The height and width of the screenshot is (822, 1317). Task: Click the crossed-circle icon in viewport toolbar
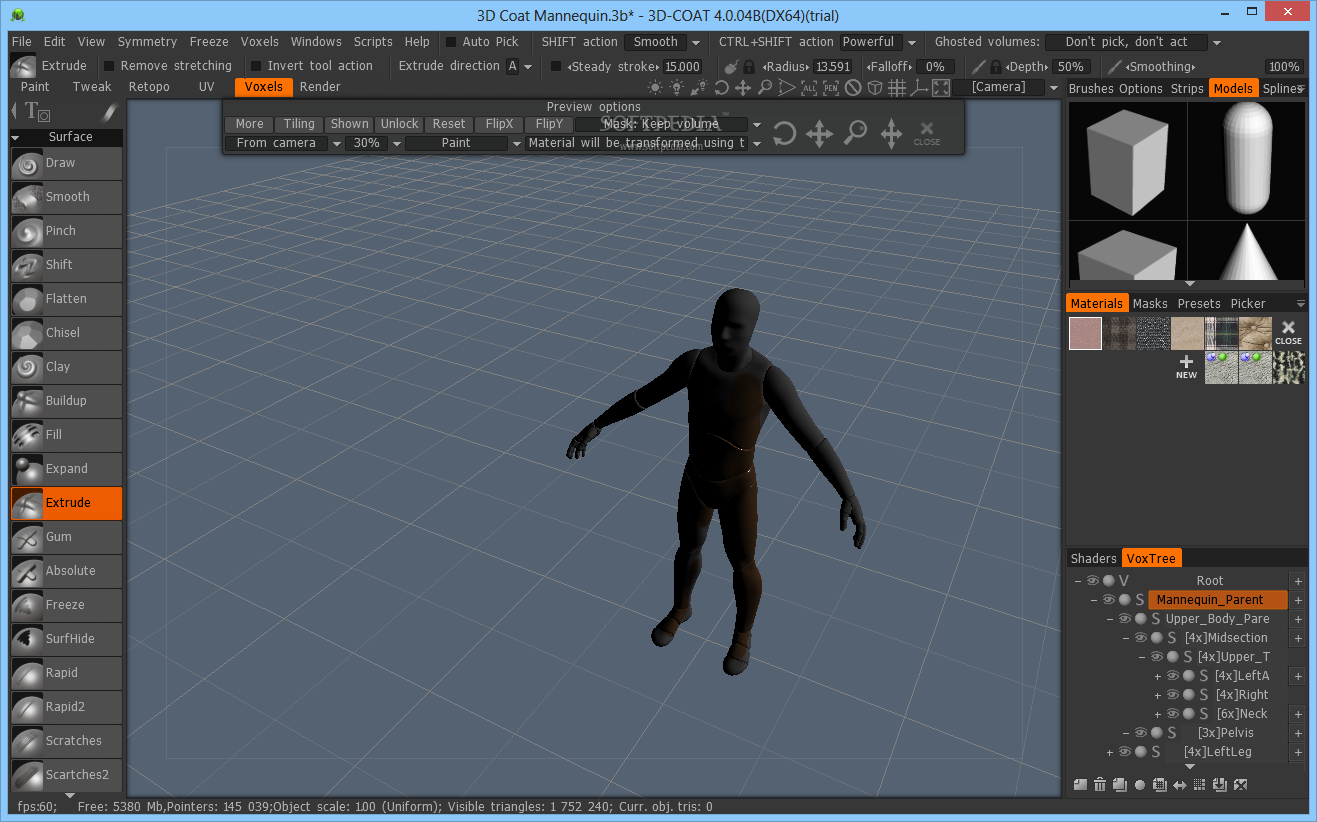coord(853,88)
